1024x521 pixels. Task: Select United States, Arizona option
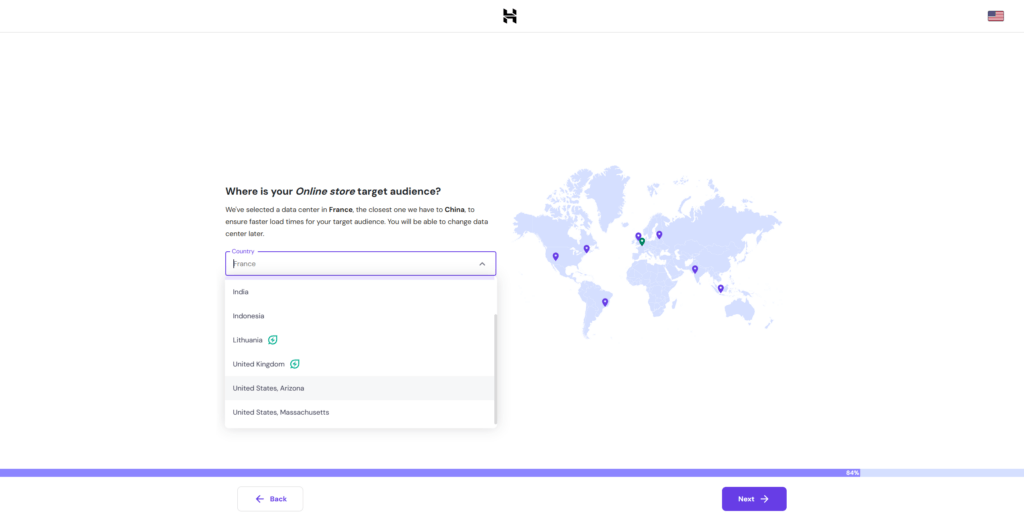coord(269,388)
